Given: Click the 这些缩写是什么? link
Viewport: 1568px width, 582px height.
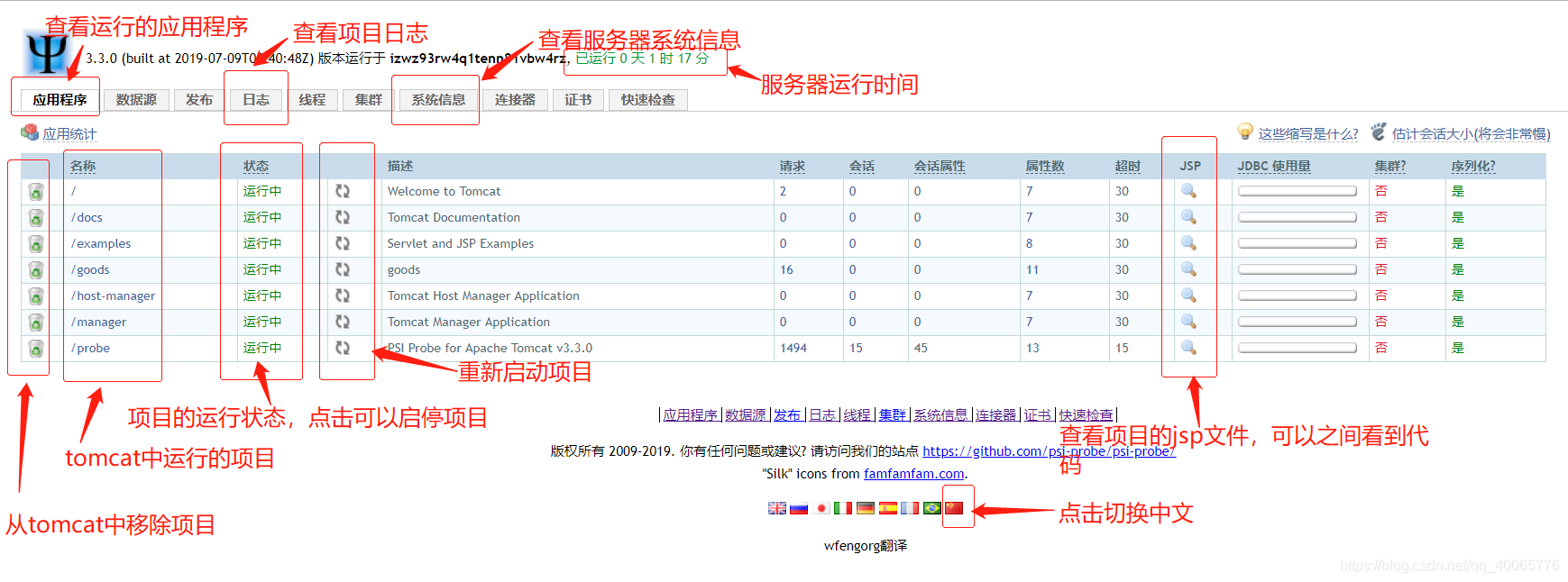Looking at the screenshot, I should click(1307, 133).
